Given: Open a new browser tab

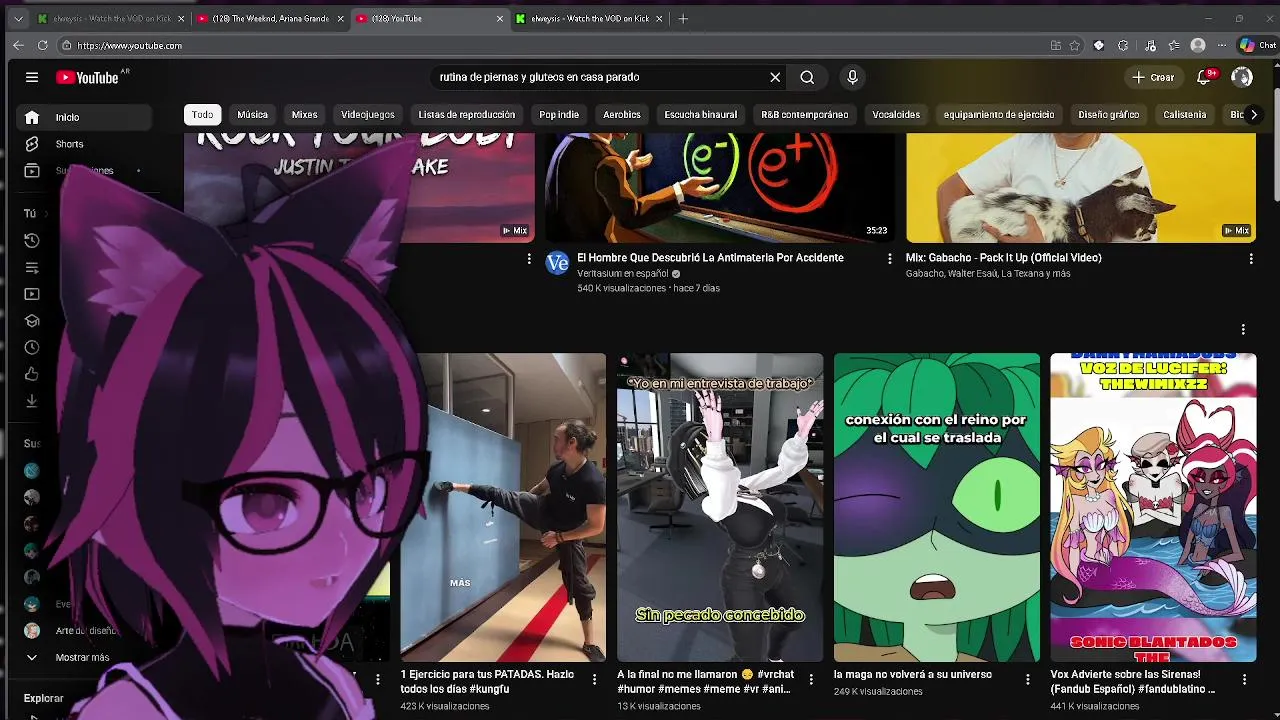Looking at the screenshot, I should (x=683, y=18).
